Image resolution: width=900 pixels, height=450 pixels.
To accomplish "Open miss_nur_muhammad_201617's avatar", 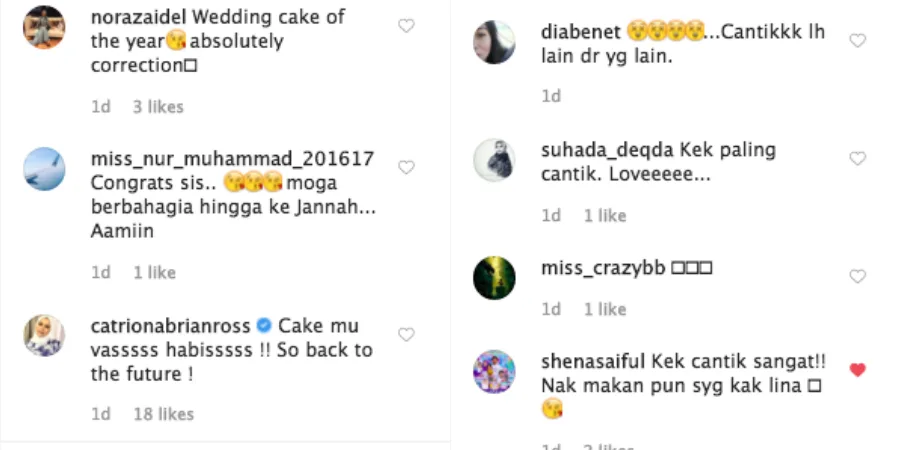I will 44,169.
